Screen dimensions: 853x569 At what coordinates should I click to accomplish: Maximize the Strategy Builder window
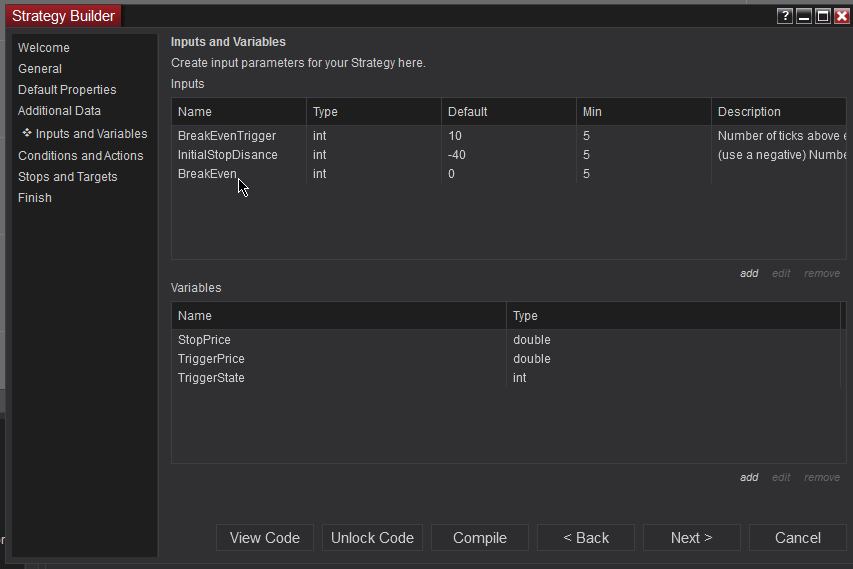(823, 16)
